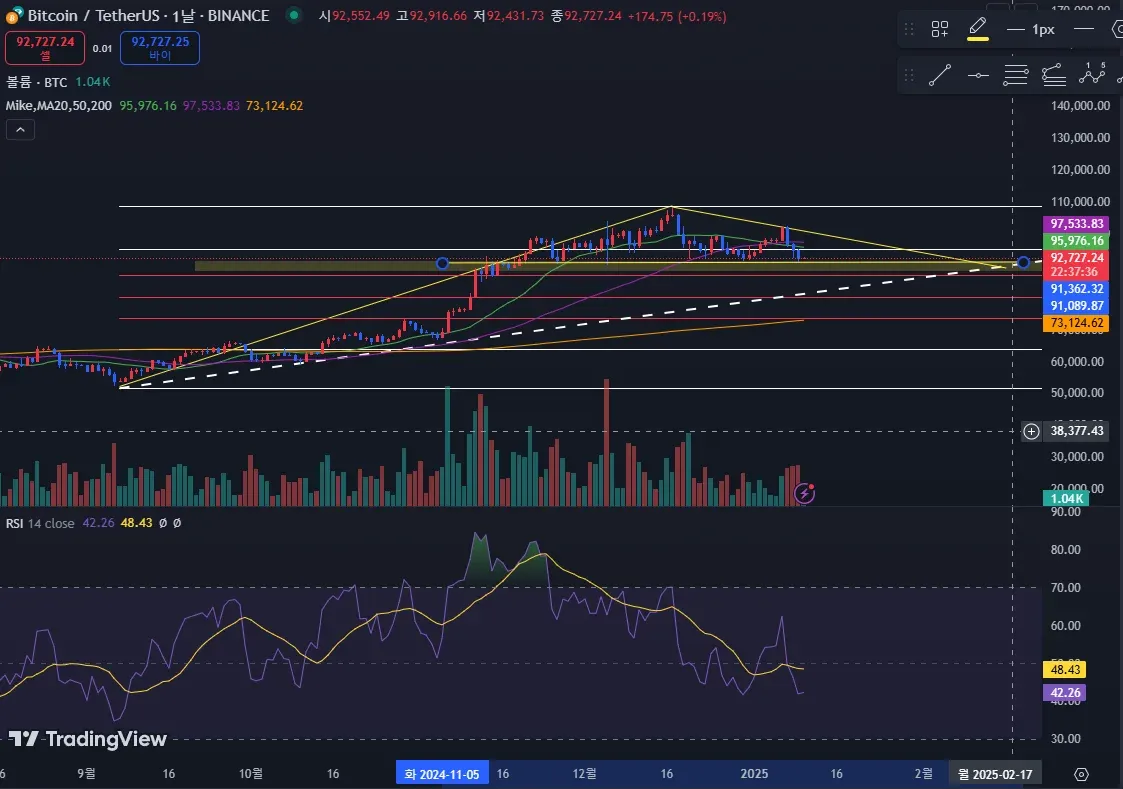Screen dimensions: 1123x789
Task: Click the 30.00 level on the RSI scale
Action: click(x=1065, y=739)
